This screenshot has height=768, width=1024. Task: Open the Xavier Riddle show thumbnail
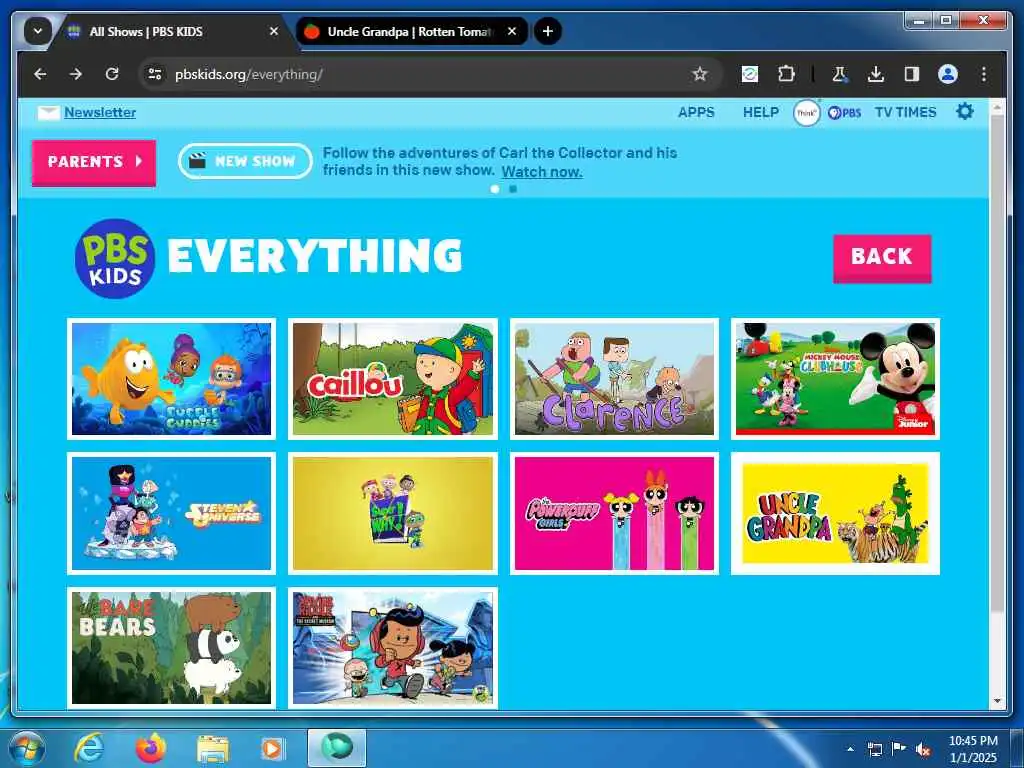tap(393, 648)
